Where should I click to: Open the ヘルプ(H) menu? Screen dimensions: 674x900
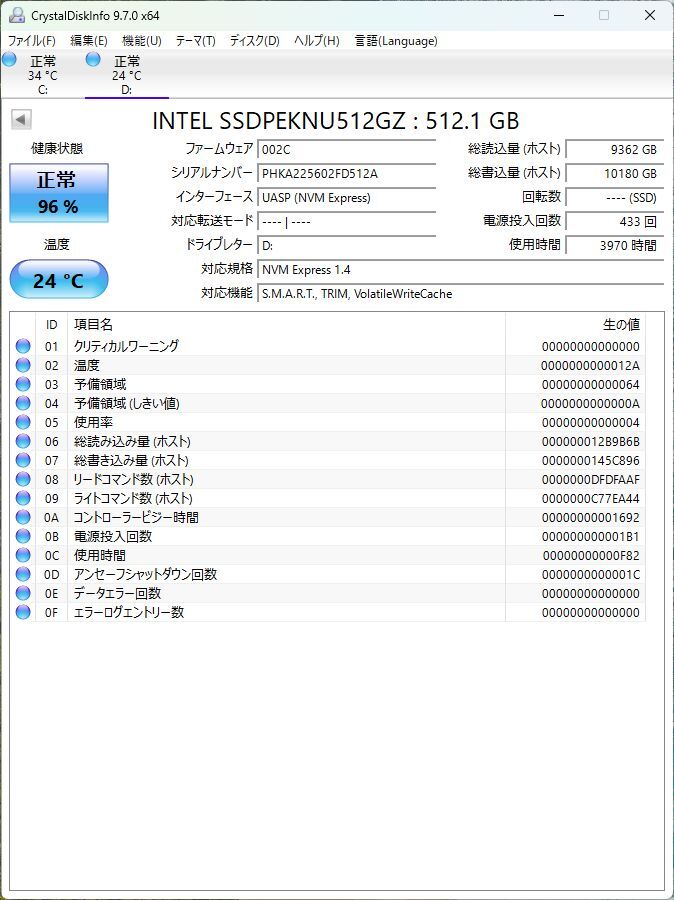[x=316, y=41]
